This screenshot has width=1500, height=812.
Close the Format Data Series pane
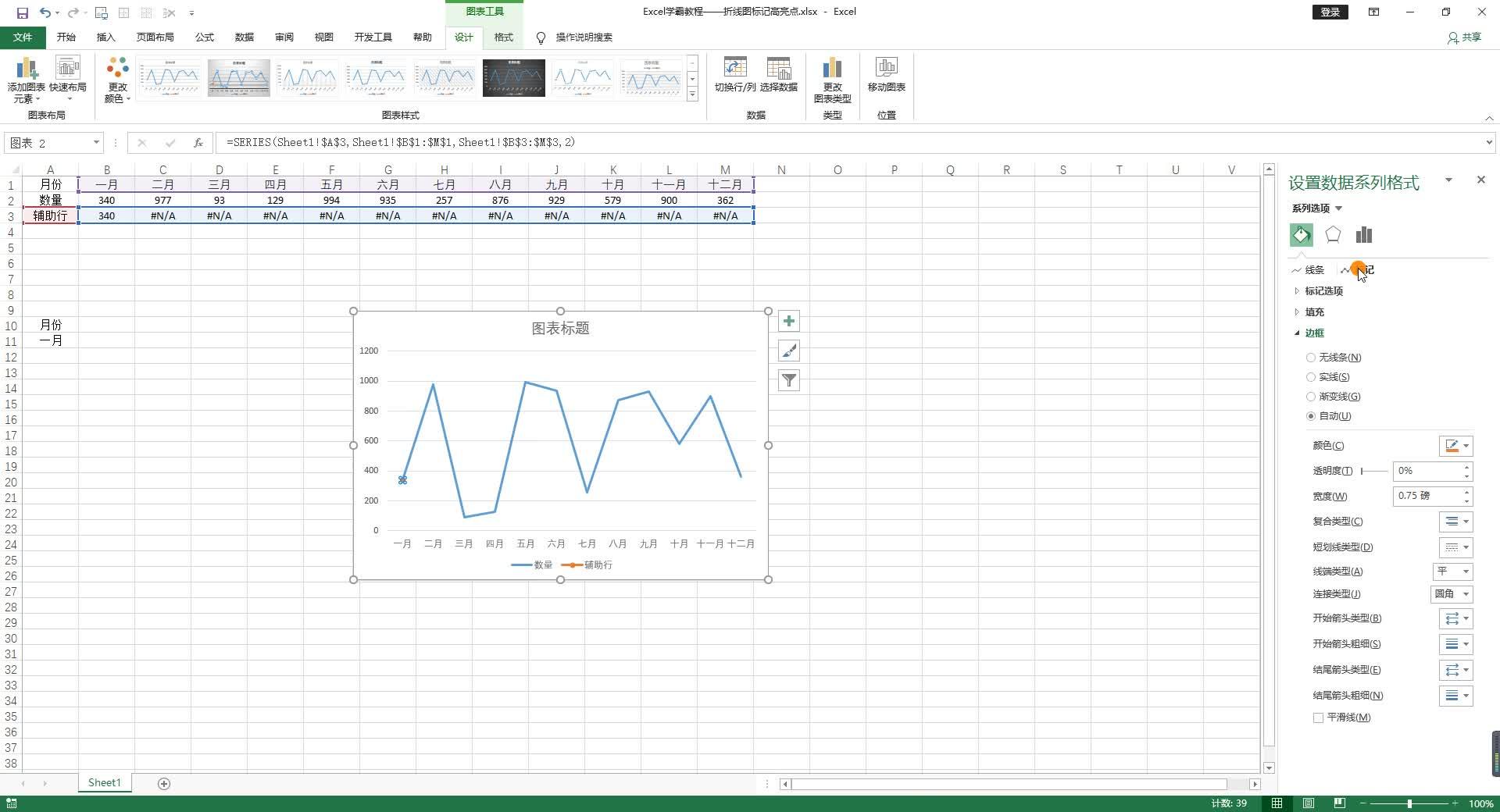tap(1480, 180)
